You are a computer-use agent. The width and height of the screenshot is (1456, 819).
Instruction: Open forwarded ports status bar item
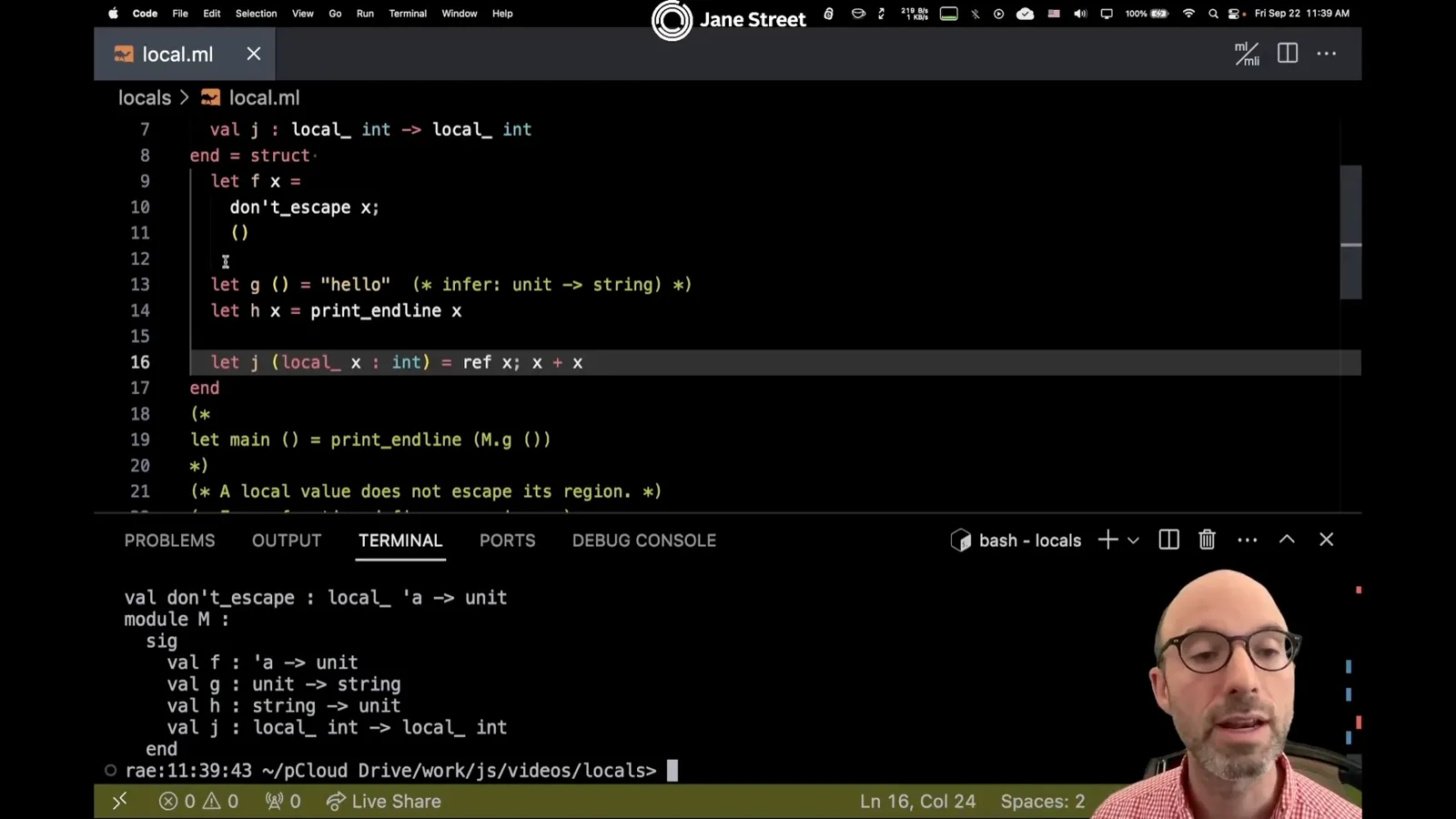point(283,802)
